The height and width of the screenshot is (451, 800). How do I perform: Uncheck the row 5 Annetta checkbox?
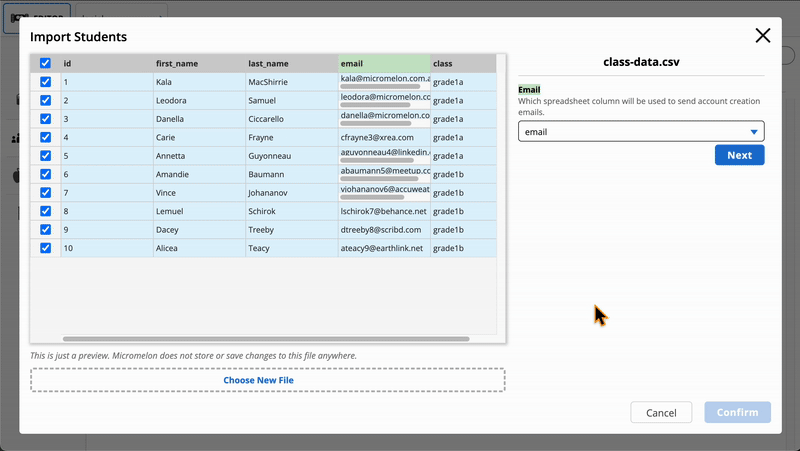[45, 156]
